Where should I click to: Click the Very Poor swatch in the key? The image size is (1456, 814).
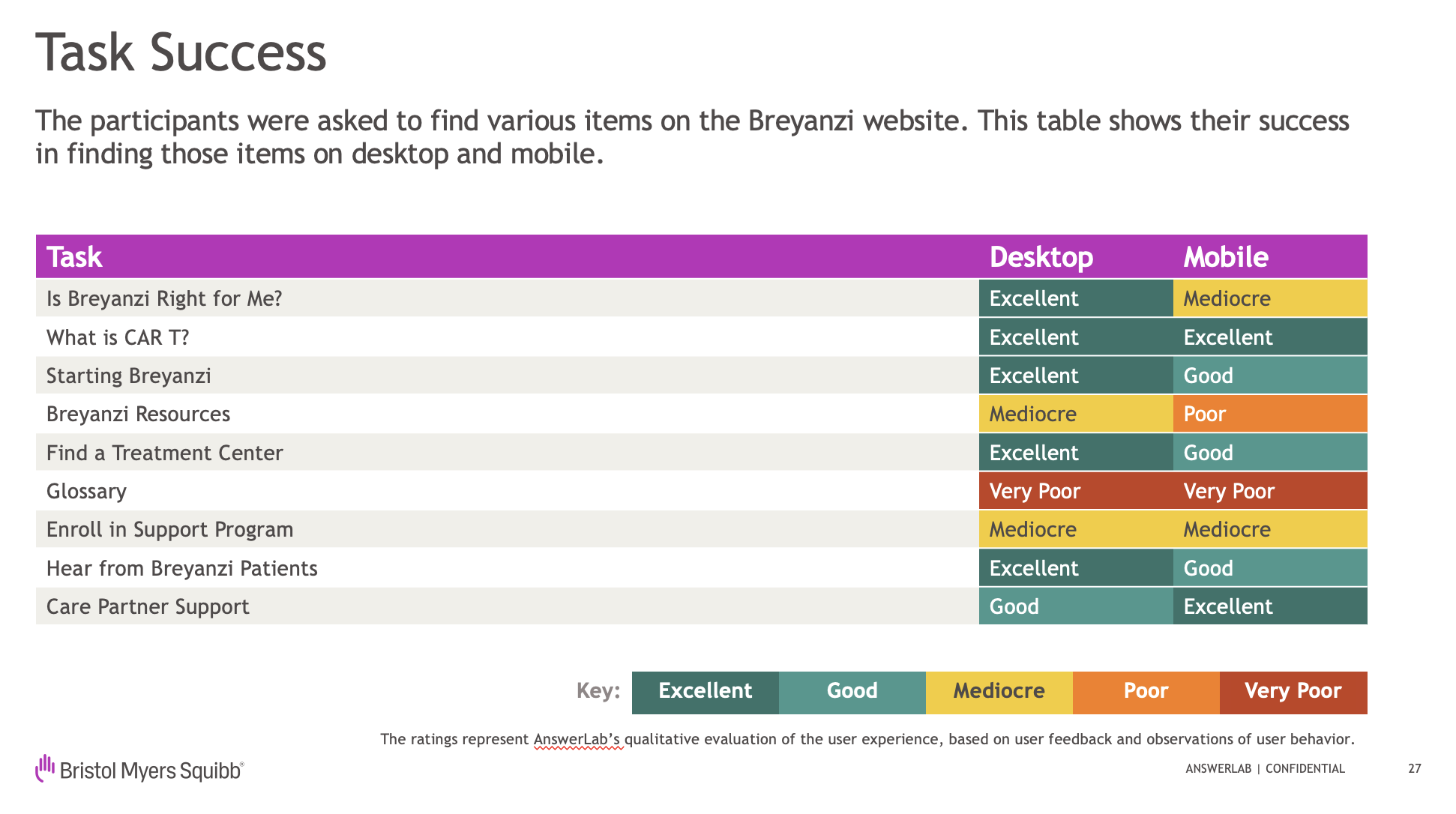pyautogui.click(x=1293, y=691)
